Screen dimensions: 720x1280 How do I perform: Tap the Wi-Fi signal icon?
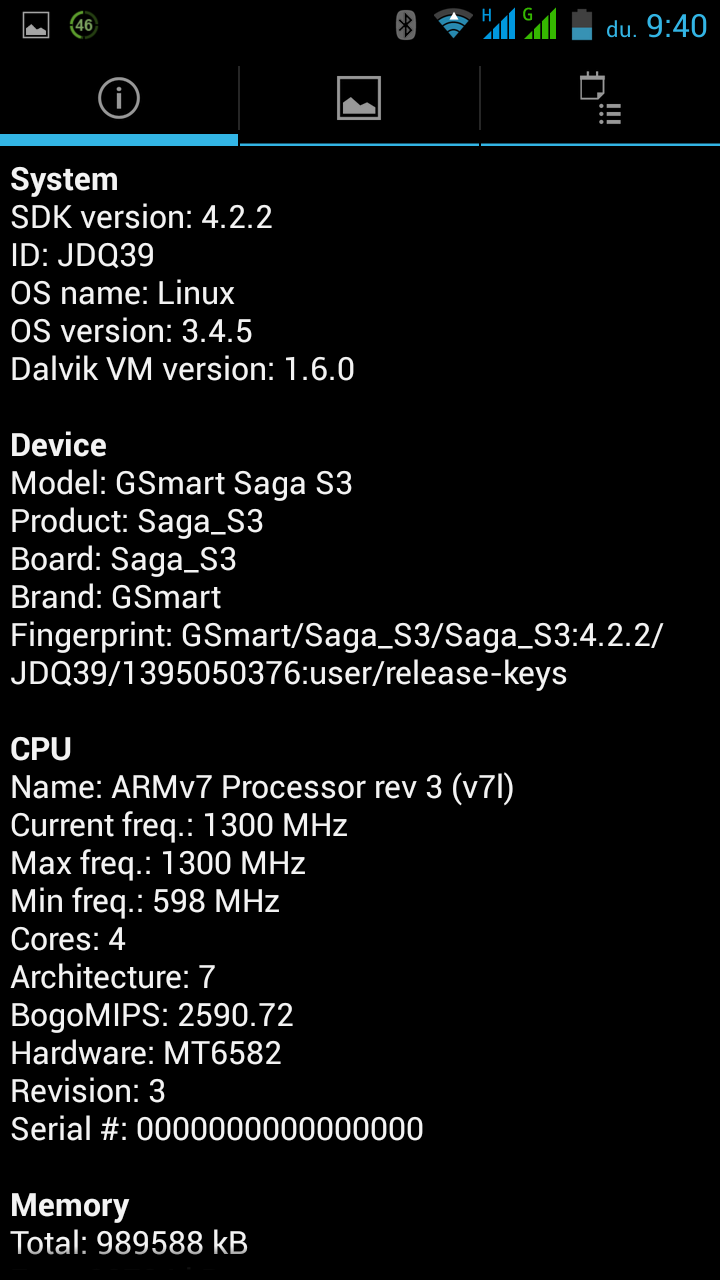click(453, 25)
